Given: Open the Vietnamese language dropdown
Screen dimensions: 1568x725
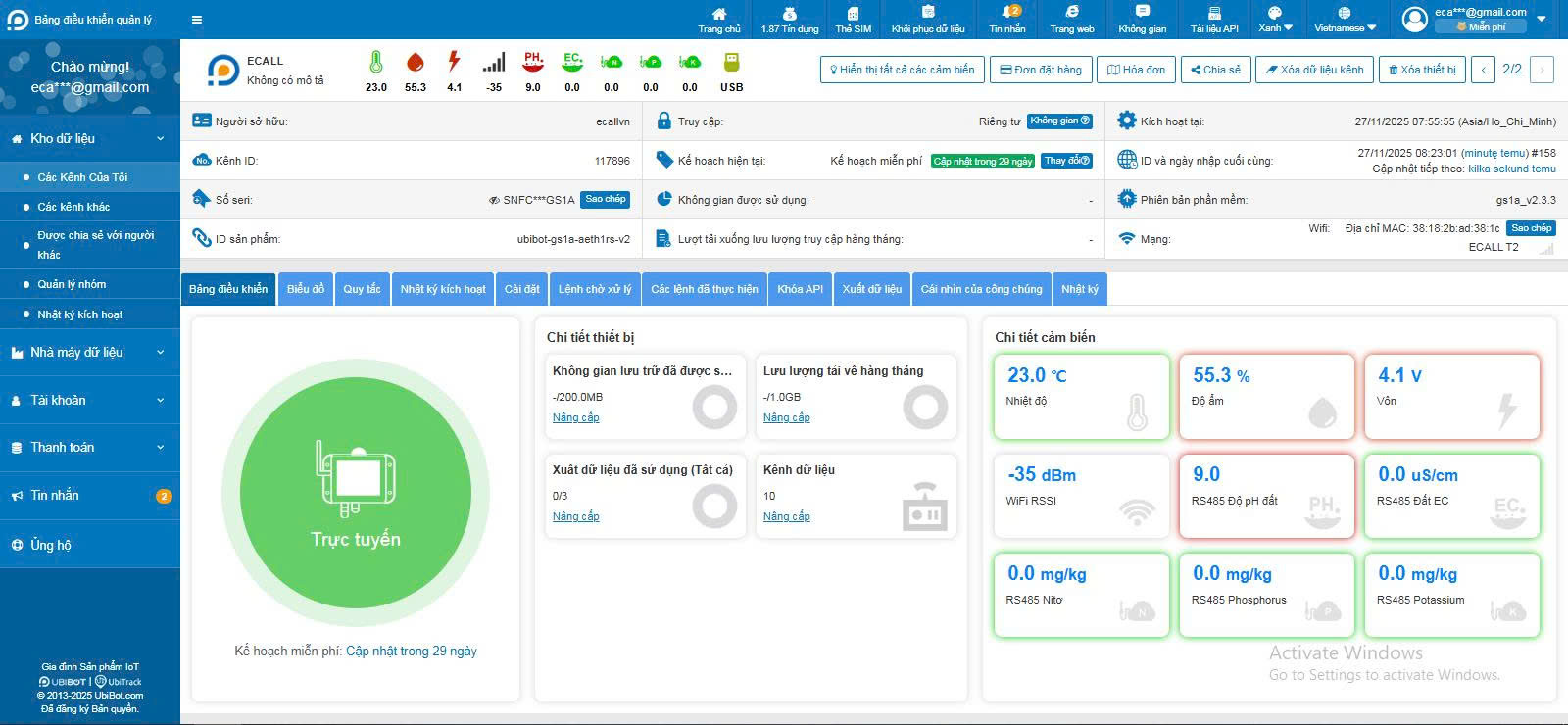Looking at the screenshot, I should coord(1345,20).
